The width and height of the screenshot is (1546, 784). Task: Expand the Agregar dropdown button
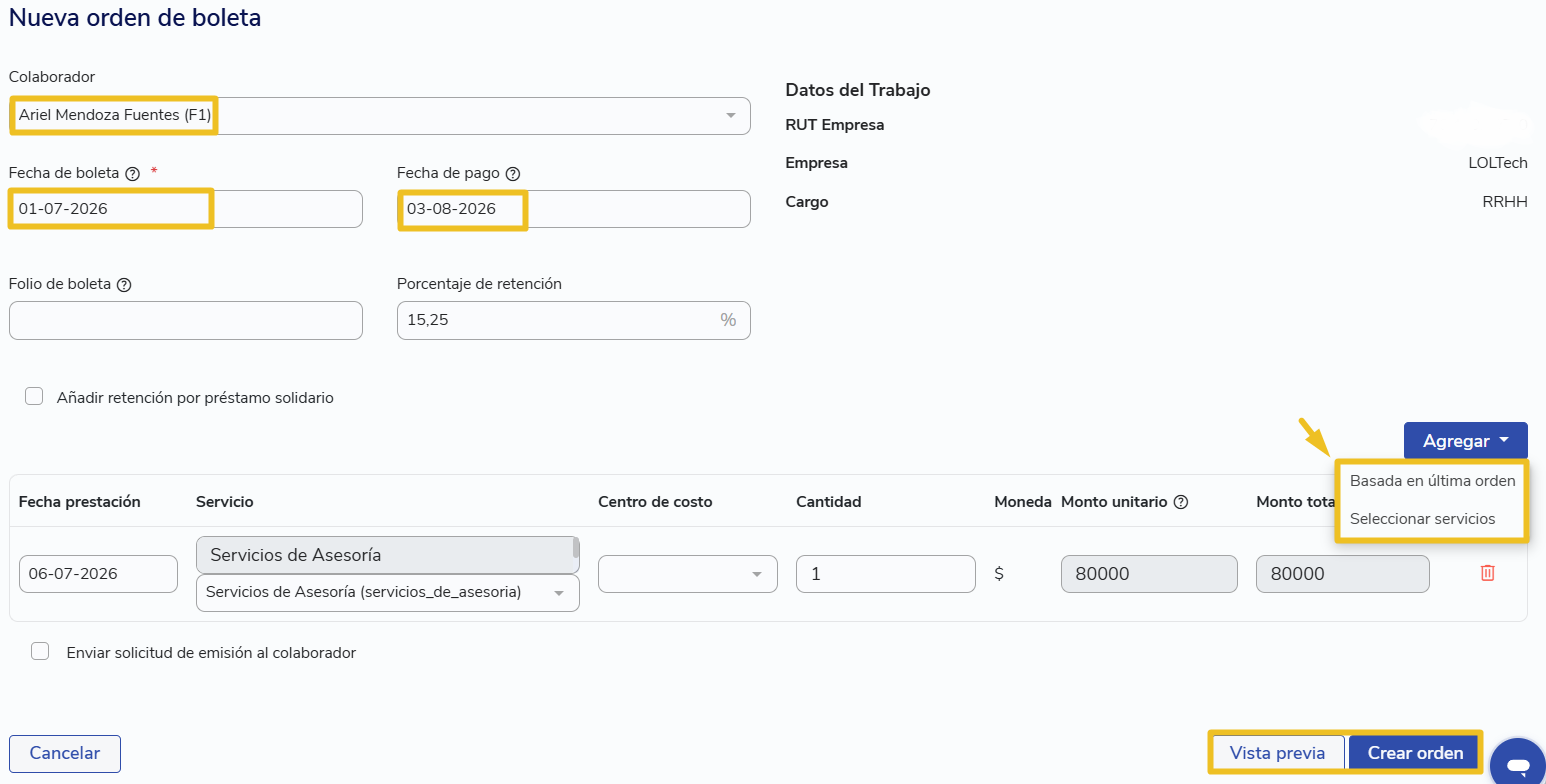pos(1465,441)
